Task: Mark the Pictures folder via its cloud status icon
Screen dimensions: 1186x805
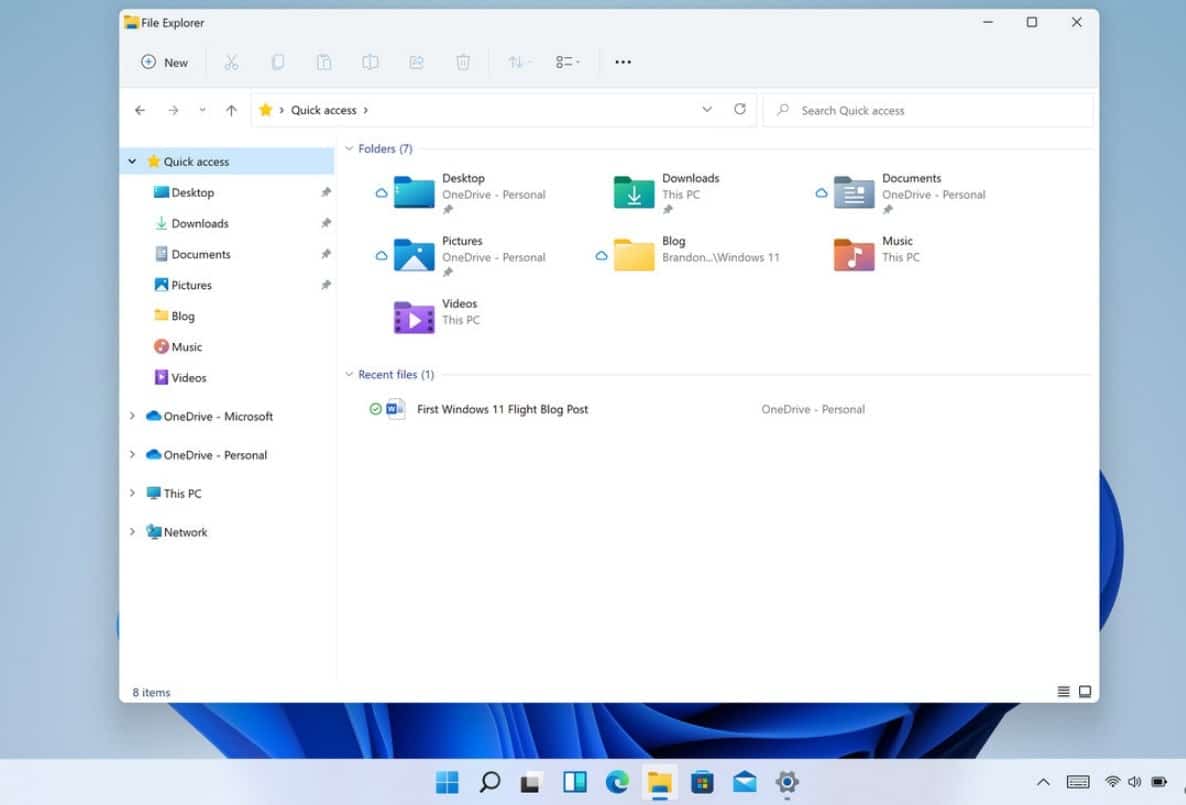Action: tap(383, 255)
